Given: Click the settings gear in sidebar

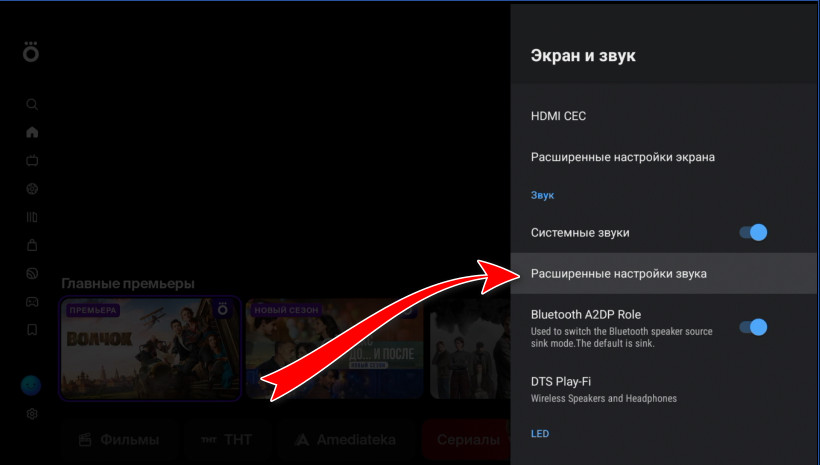Looking at the screenshot, I should pyautogui.click(x=32, y=413).
